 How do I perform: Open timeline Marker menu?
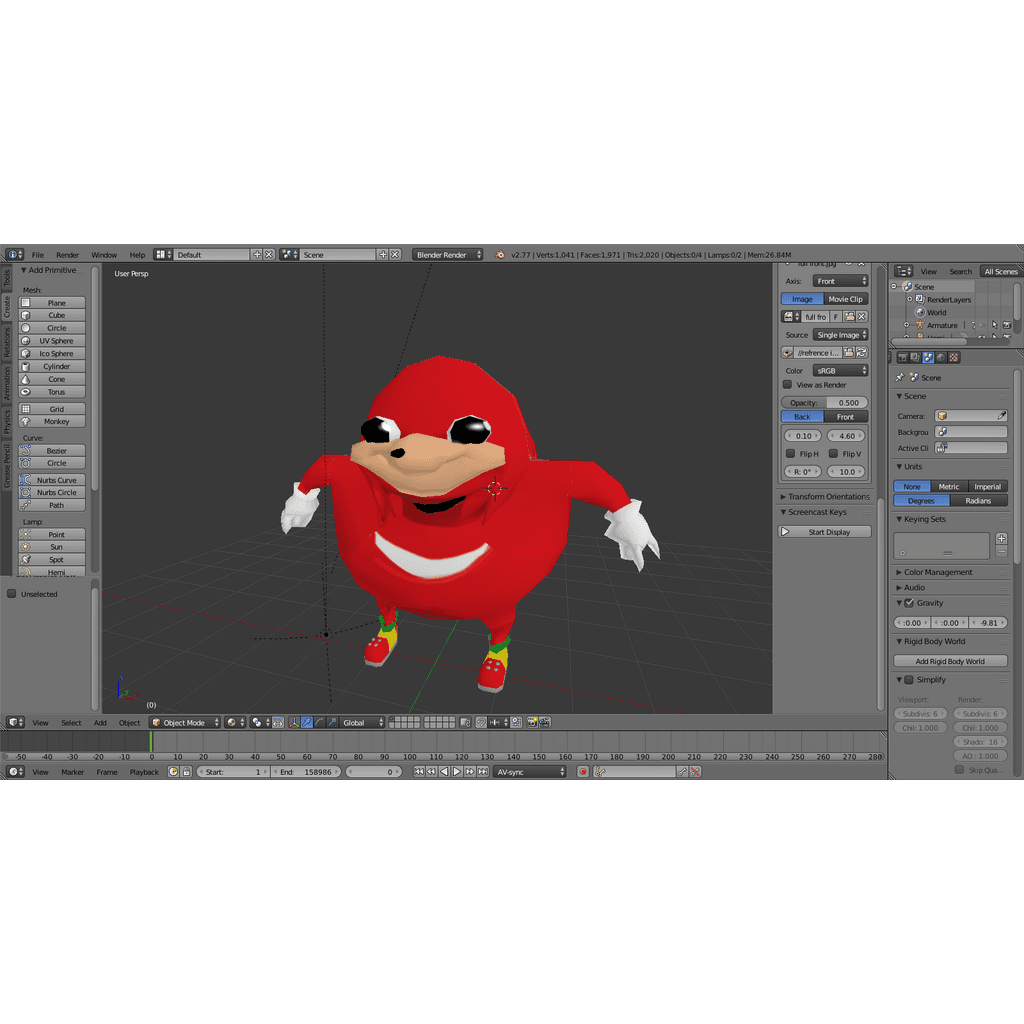(x=72, y=772)
